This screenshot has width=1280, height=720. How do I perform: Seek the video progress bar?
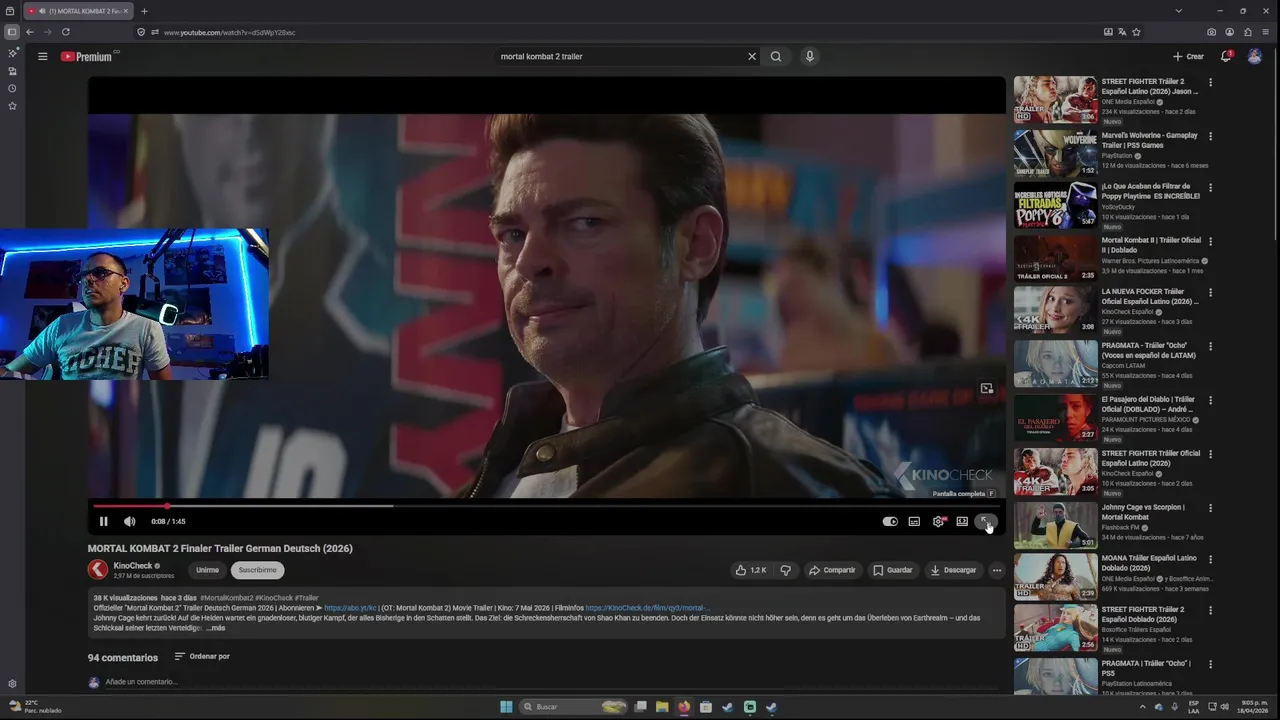(547, 506)
